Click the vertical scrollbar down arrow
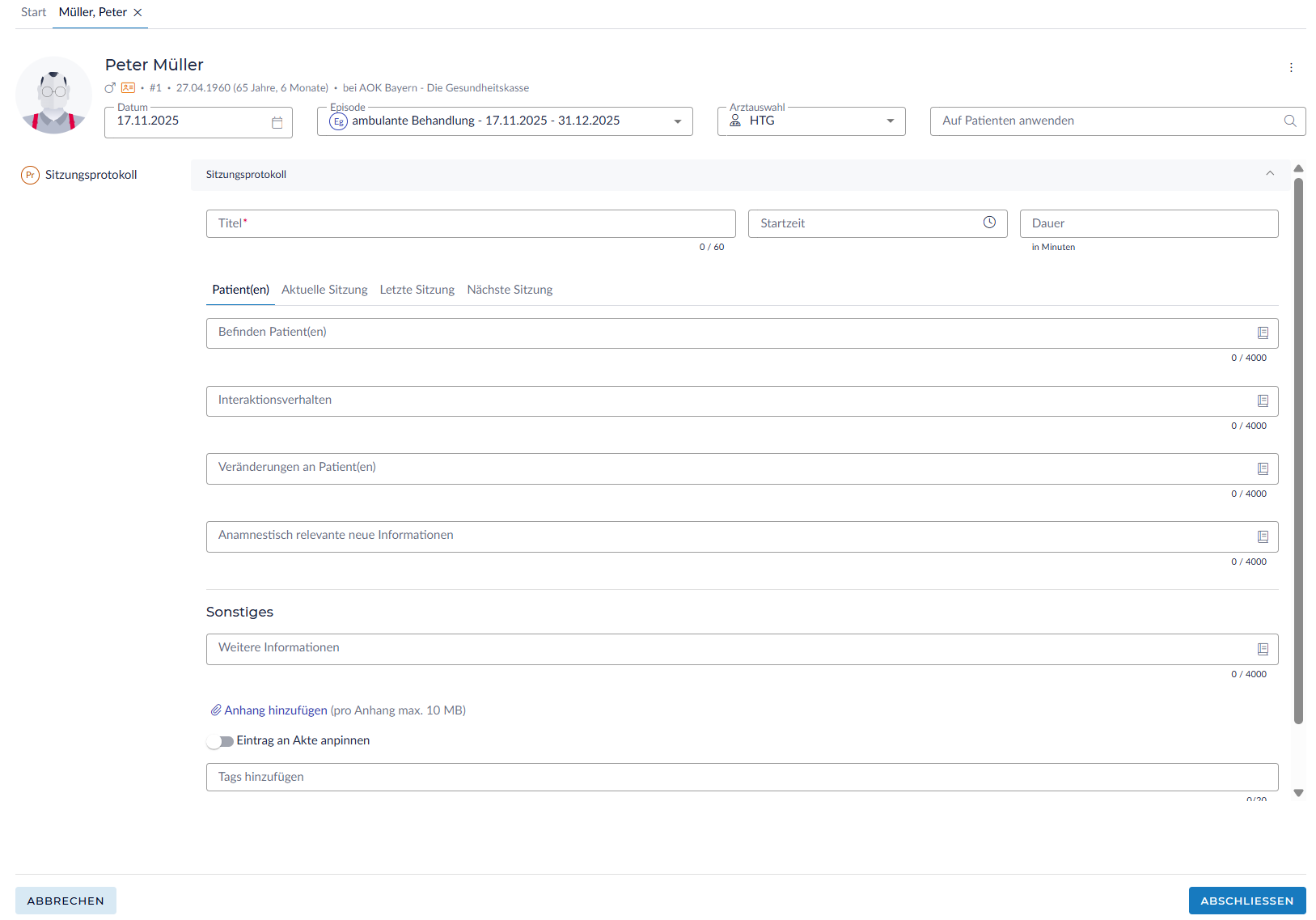This screenshot has width=1316, height=920. tap(1298, 793)
